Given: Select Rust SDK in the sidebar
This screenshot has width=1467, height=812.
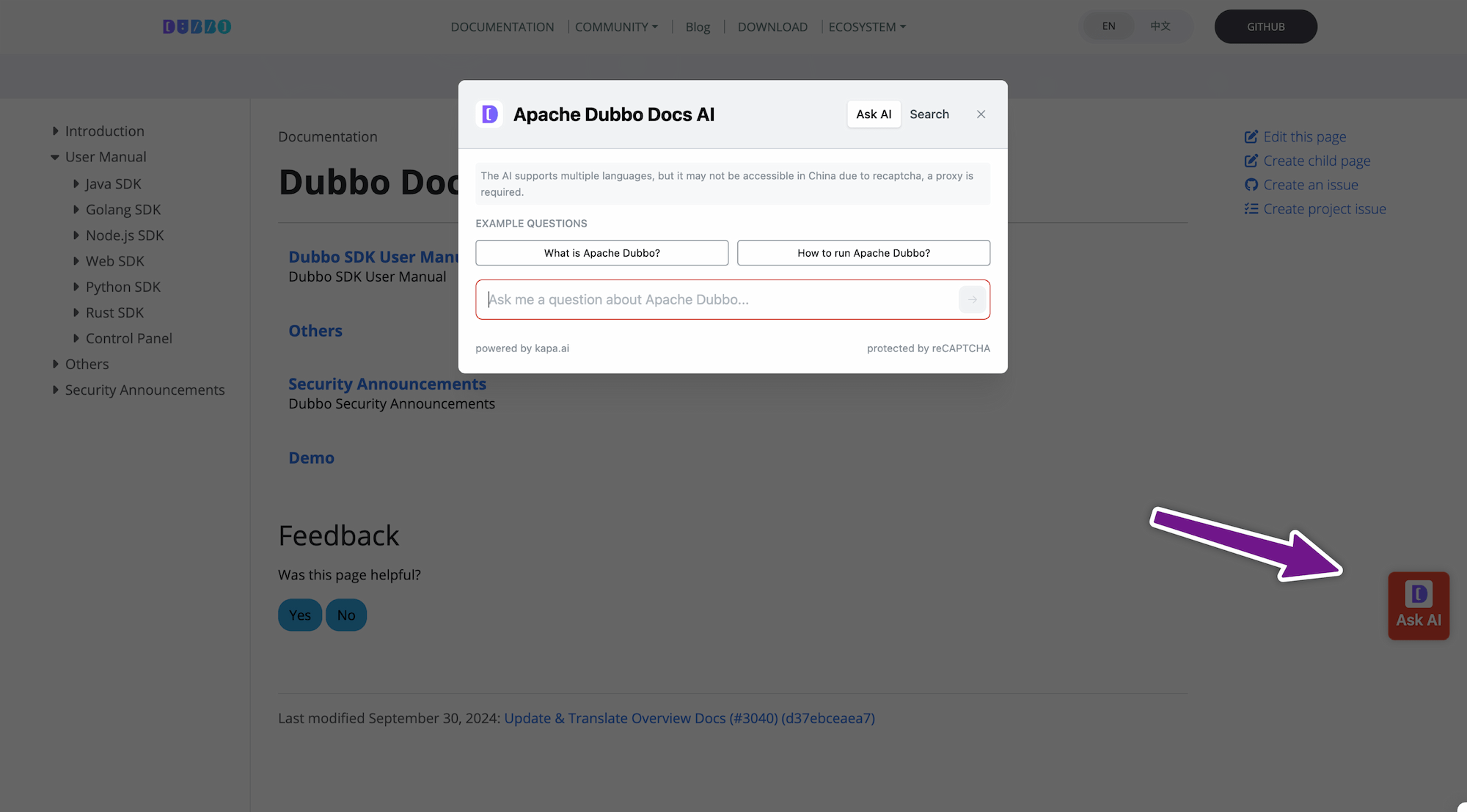Looking at the screenshot, I should tap(115, 312).
